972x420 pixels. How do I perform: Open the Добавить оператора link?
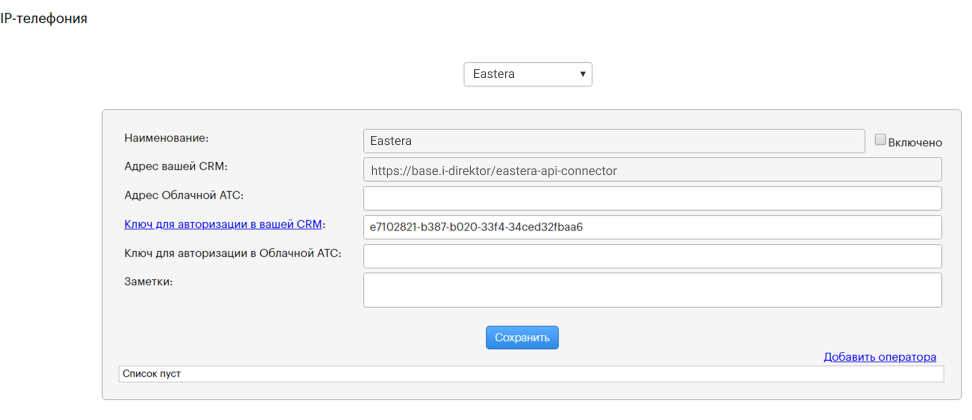pos(879,357)
